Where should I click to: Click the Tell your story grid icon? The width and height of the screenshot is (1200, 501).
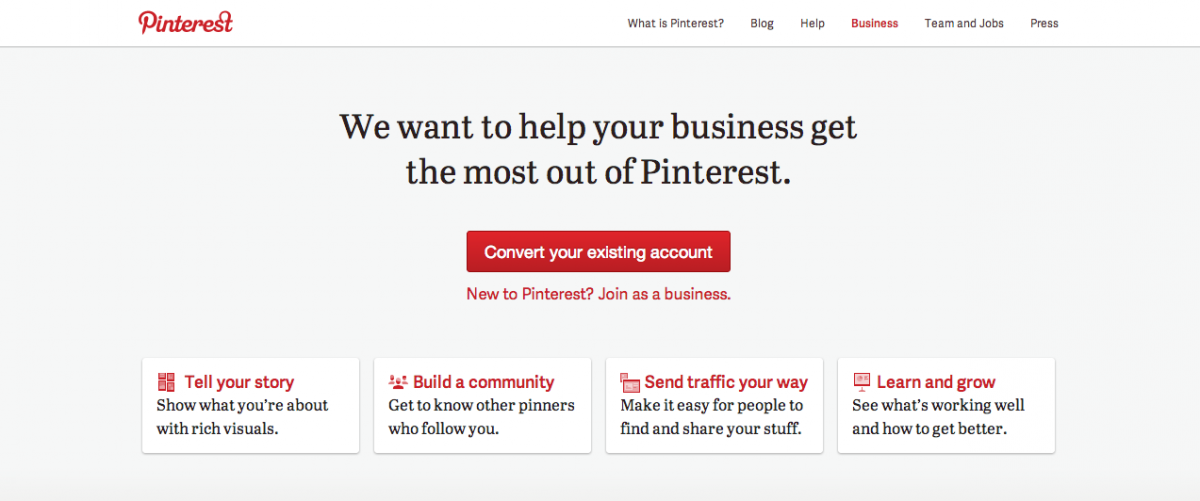(x=166, y=382)
